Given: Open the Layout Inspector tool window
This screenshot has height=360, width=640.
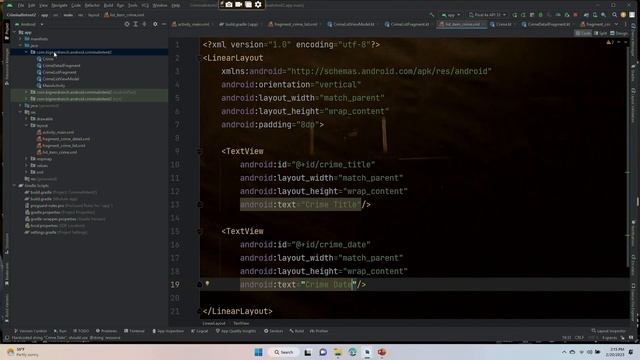Looking at the screenshot, I should [609, 331].
